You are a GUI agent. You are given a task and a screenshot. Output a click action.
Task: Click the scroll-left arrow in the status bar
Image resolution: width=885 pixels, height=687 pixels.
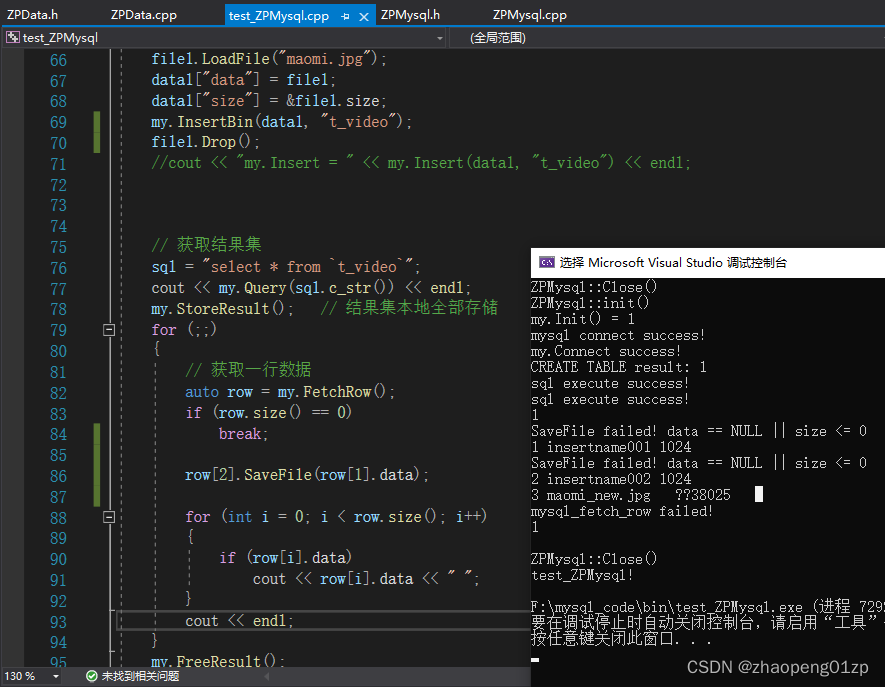pyautogui.click(x=266, y=676)
